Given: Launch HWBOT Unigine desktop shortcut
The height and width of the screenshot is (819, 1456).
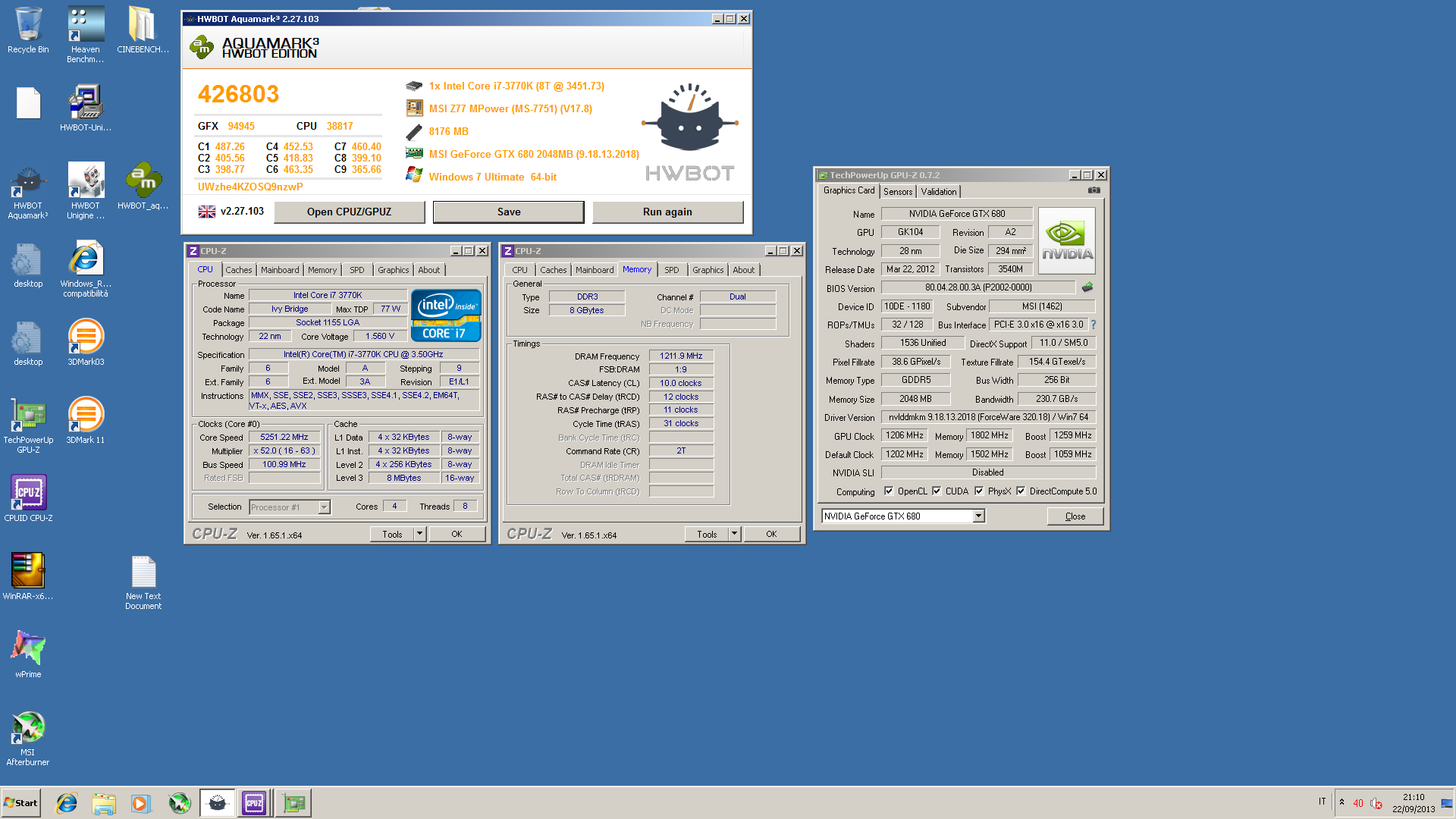Looking at the screenshot, I should point(86,191).
